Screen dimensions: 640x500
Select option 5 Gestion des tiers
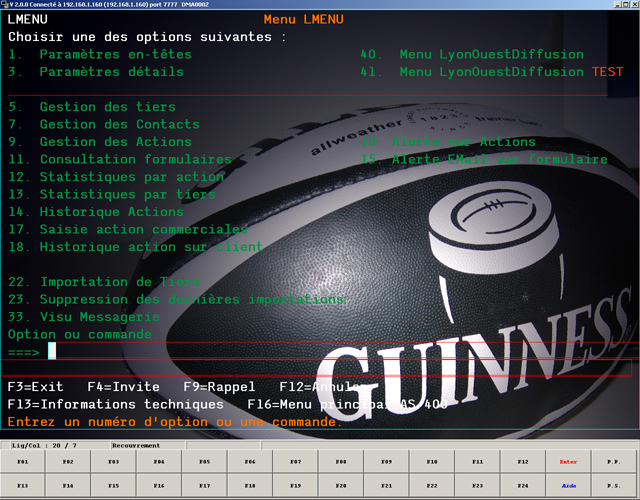(x=92, y=107)
